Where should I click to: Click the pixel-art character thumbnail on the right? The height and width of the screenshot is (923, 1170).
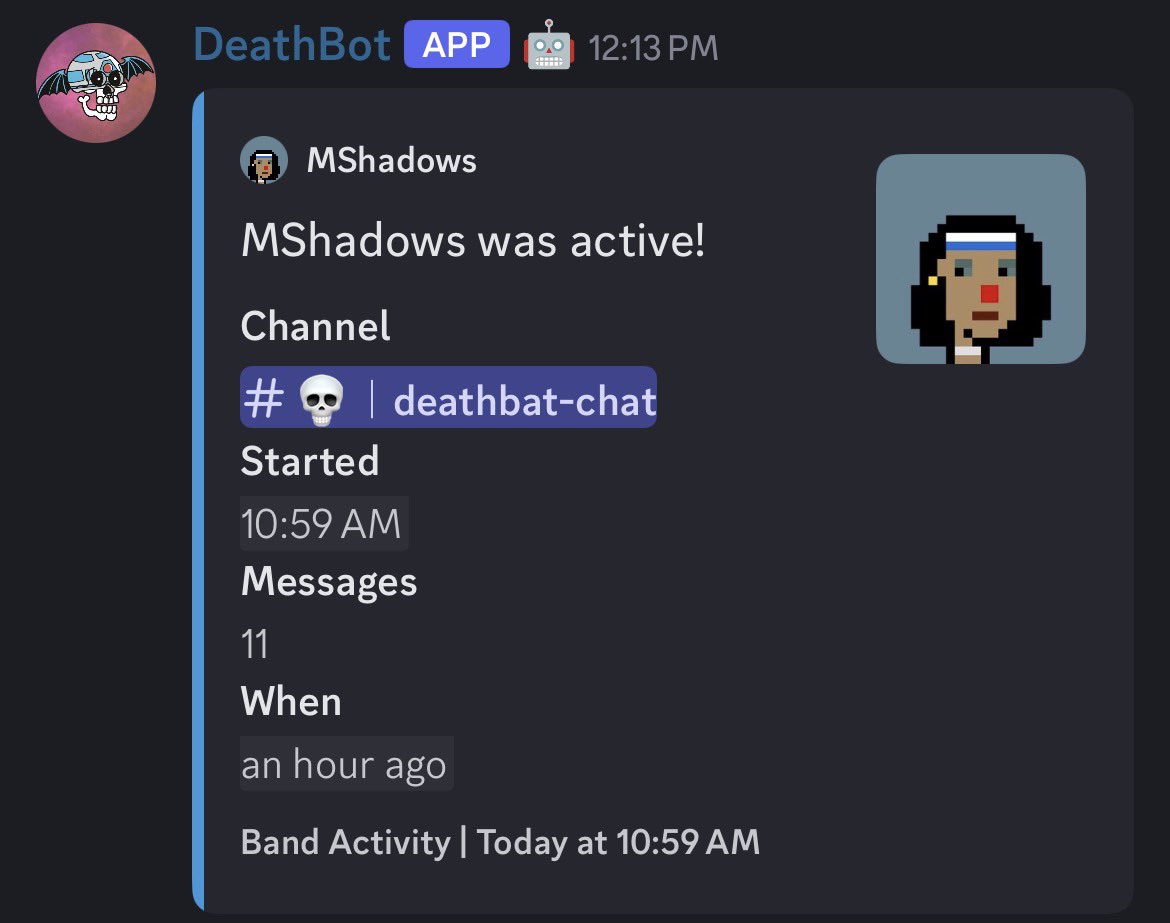click(x=980, y=259)
